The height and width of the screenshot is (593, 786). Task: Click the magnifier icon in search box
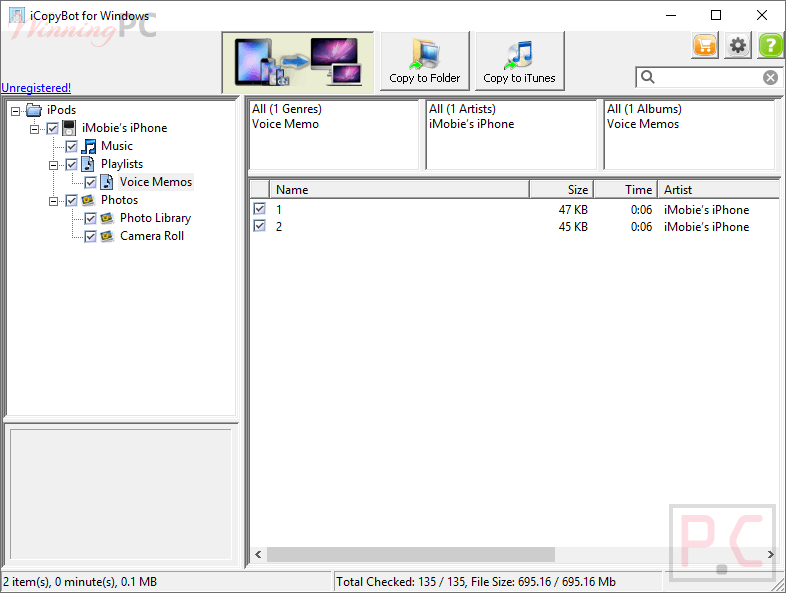648,77
